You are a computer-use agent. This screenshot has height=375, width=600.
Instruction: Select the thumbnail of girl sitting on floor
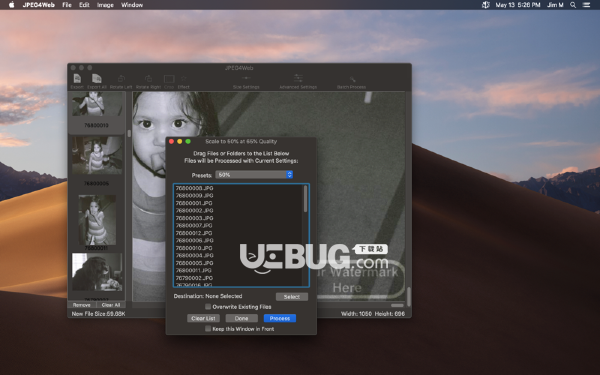point(97,155)
